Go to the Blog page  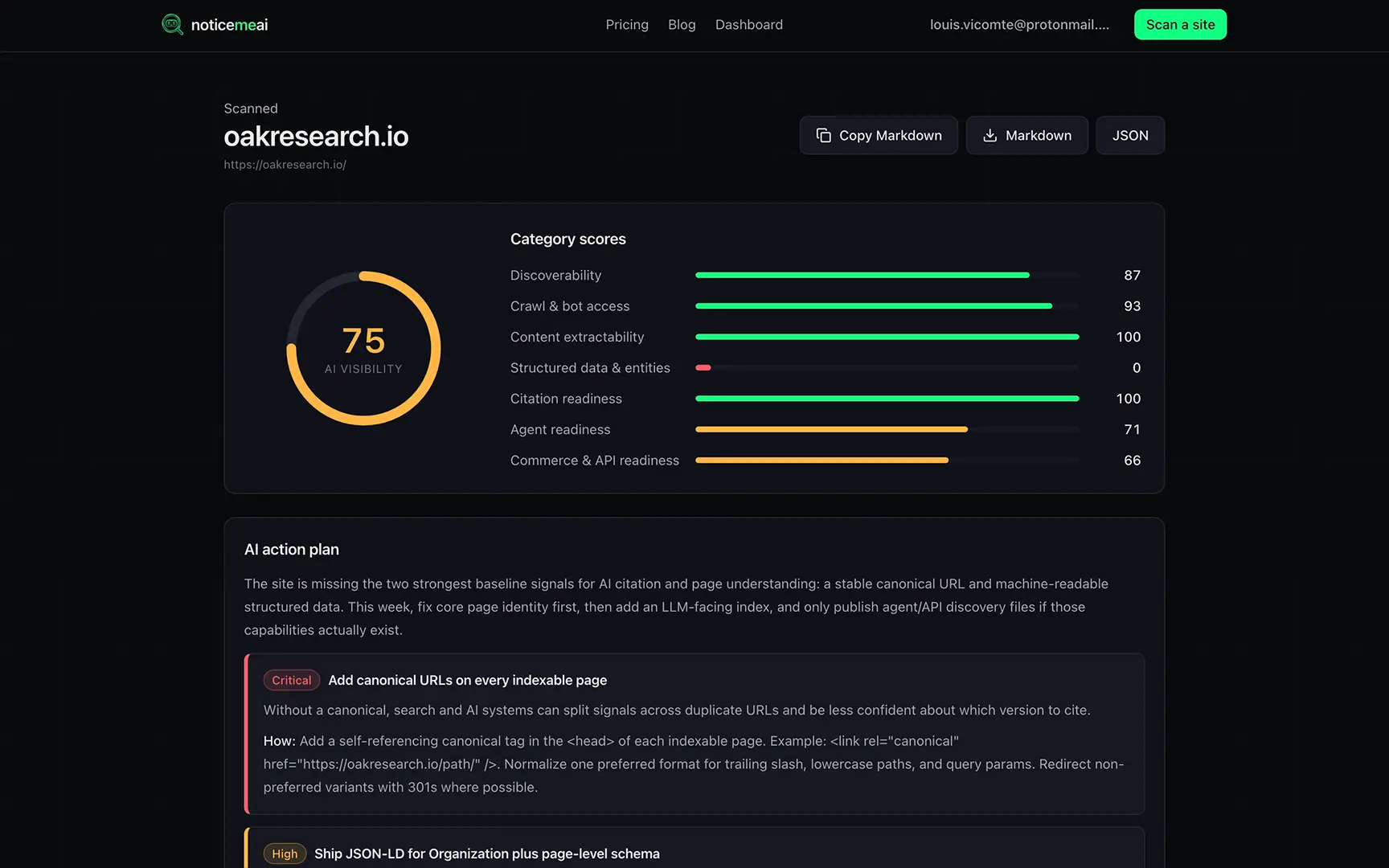[x=681, y=25]
